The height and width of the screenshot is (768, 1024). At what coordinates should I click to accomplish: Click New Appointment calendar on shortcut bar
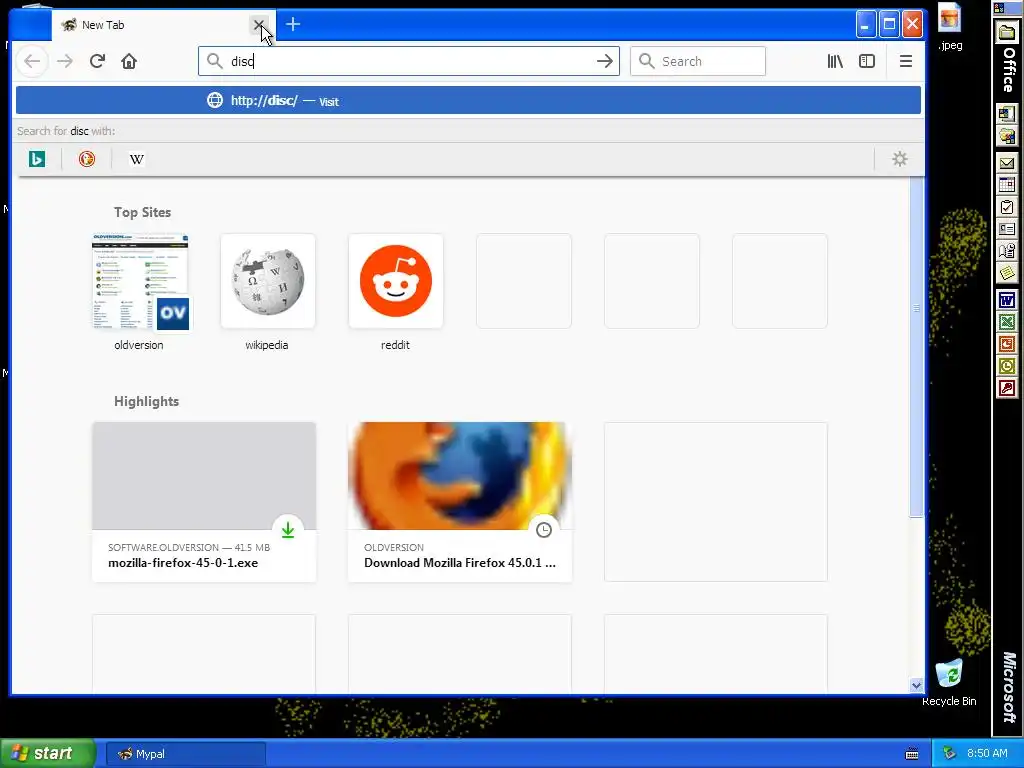1007,185
